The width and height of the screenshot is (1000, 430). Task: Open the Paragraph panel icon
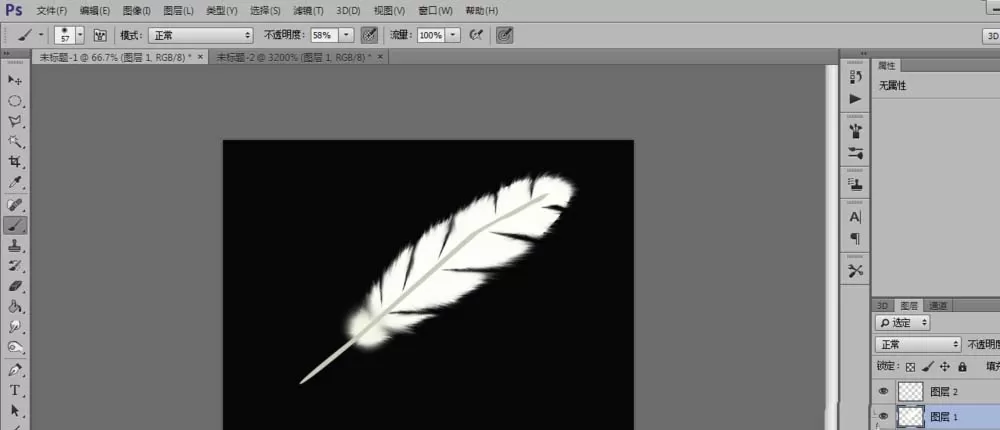[x=855, y=239]
